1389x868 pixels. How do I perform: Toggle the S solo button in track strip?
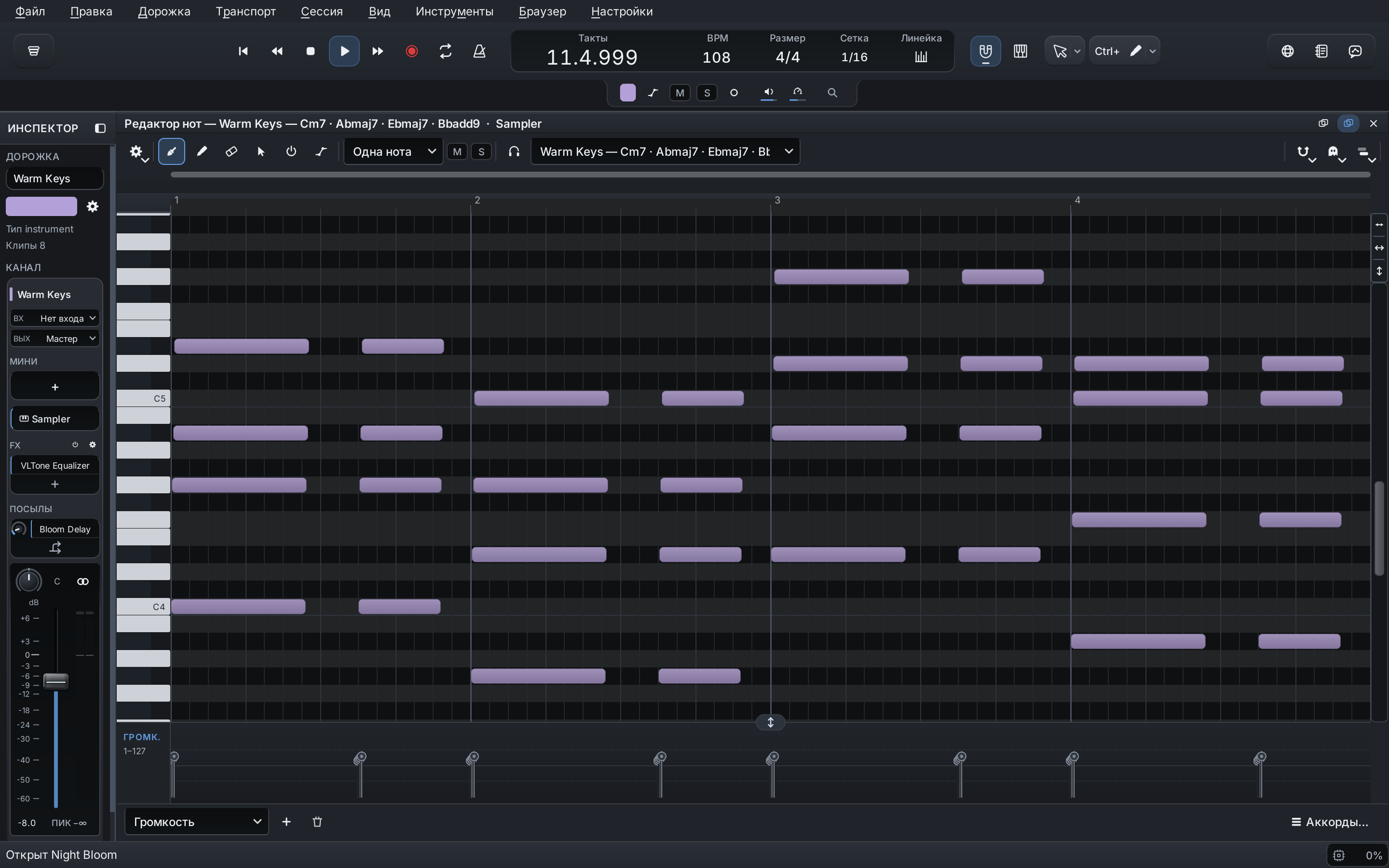(x=707, y=93)
